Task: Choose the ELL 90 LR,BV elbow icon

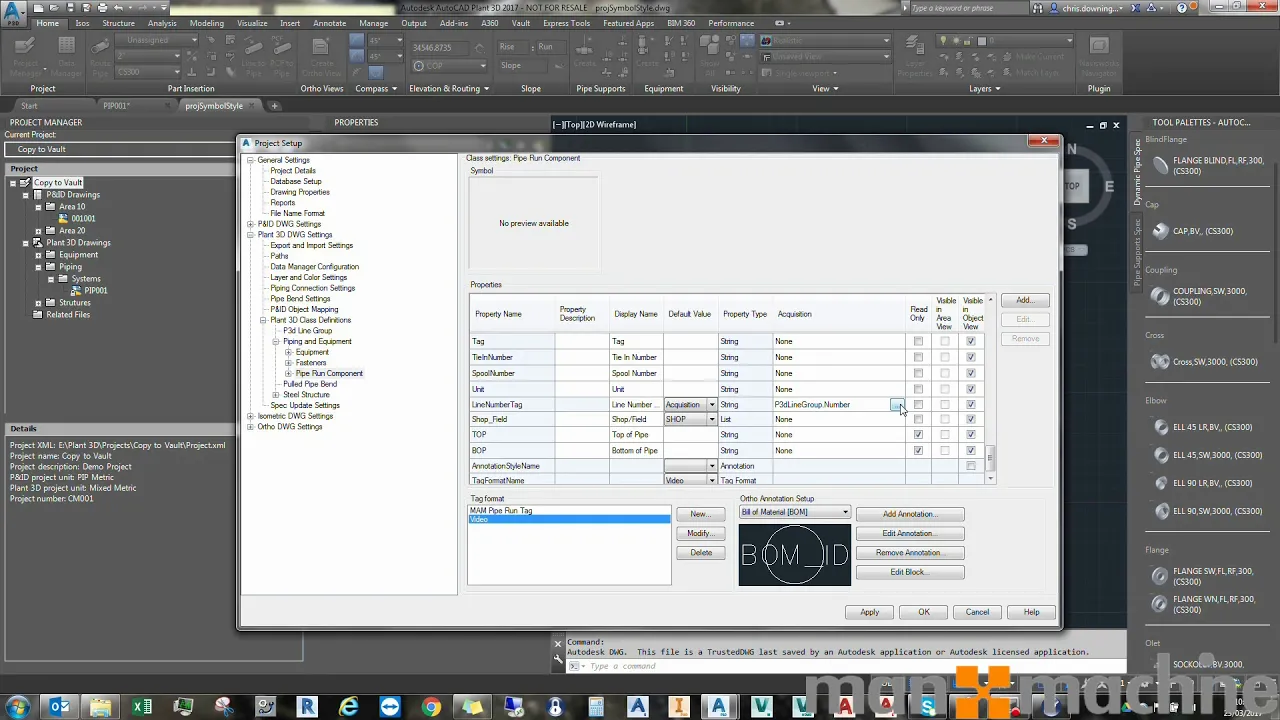Action: click(x=1161, y=483)
